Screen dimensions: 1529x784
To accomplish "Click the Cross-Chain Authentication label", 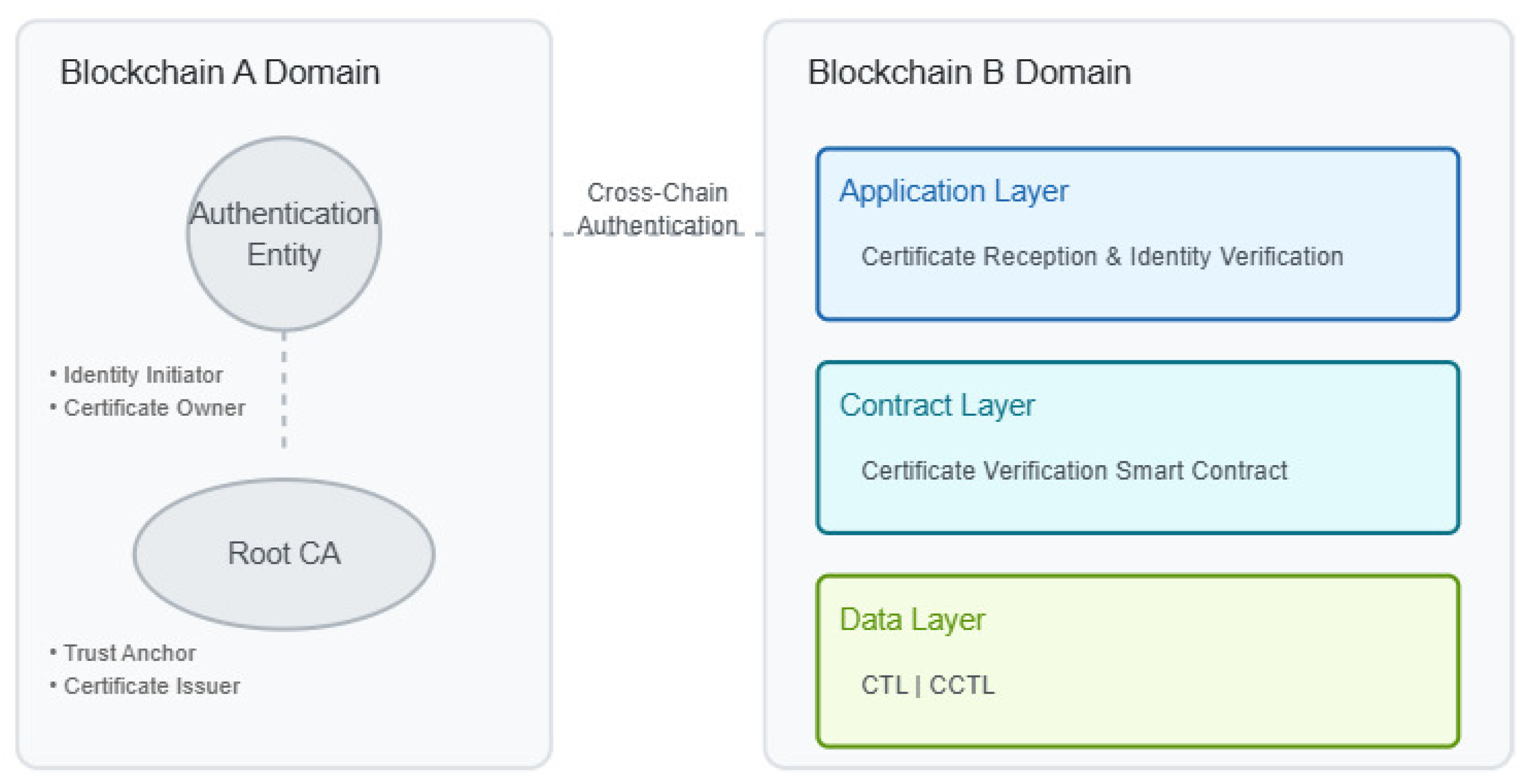I will 657,209.
